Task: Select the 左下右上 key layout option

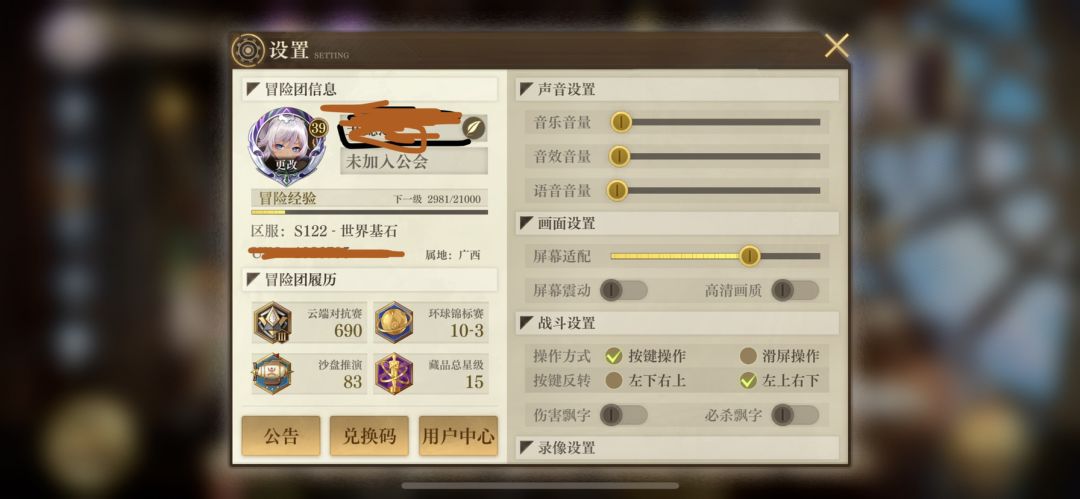Action: click(x=614, y=380)
